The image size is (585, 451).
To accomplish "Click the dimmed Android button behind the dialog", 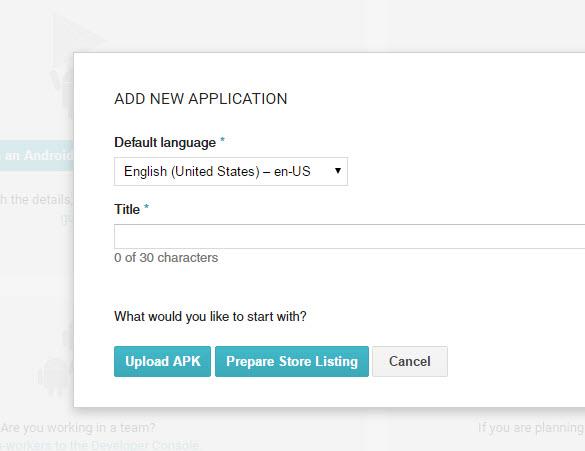I will point(37,155).
